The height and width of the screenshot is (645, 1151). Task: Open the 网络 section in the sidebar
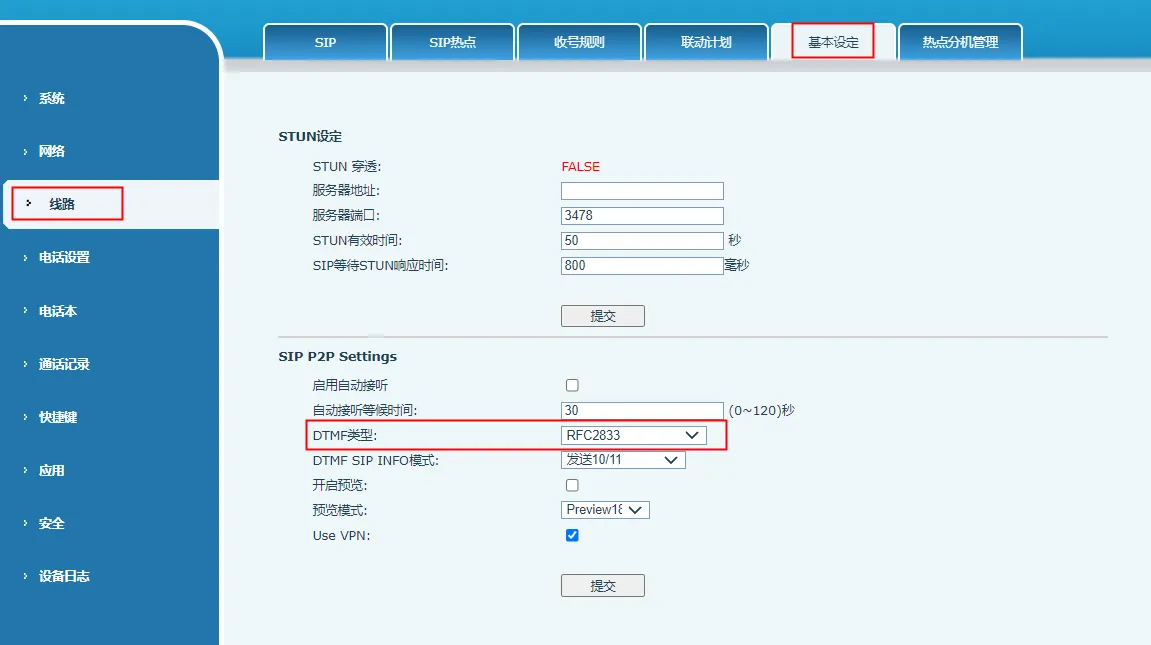(x=51, y=150)
